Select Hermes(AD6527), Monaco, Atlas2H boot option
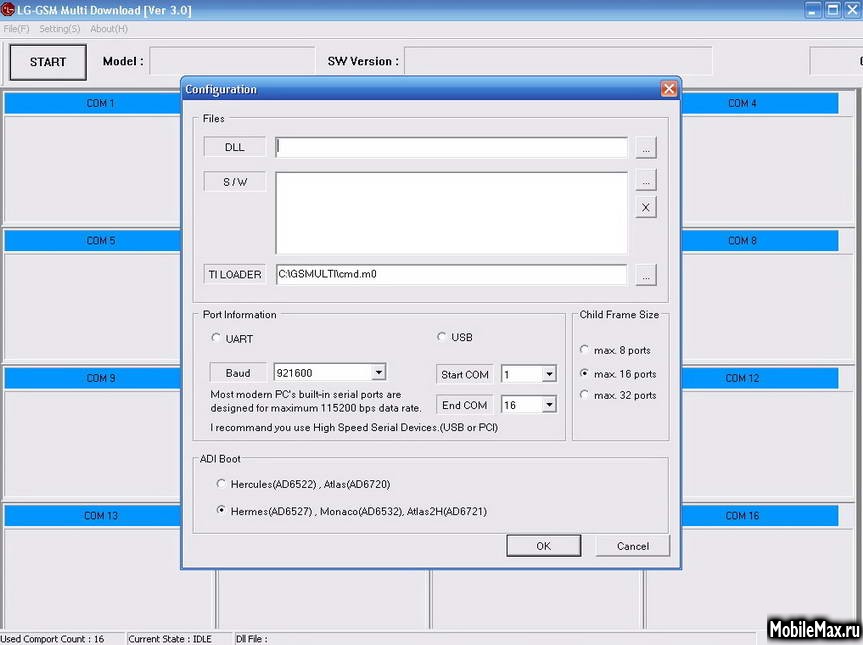 point(221,511)
